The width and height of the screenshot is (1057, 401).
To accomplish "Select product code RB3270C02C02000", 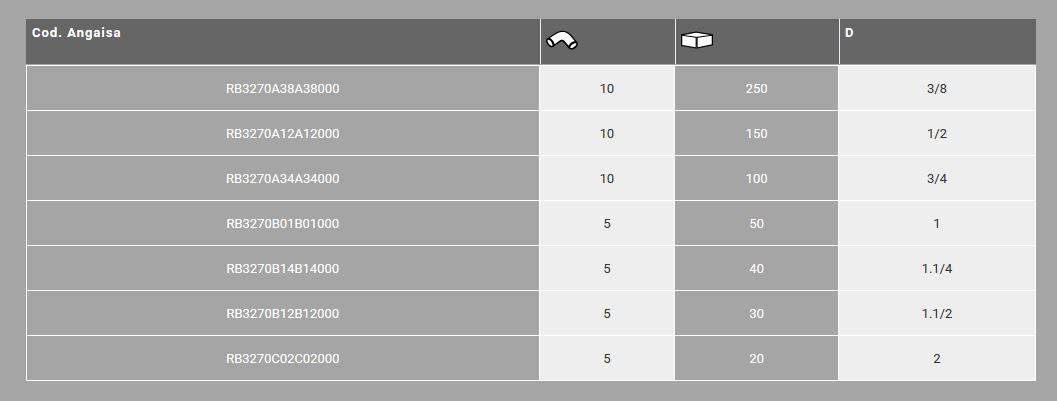I will coord(283,359).
